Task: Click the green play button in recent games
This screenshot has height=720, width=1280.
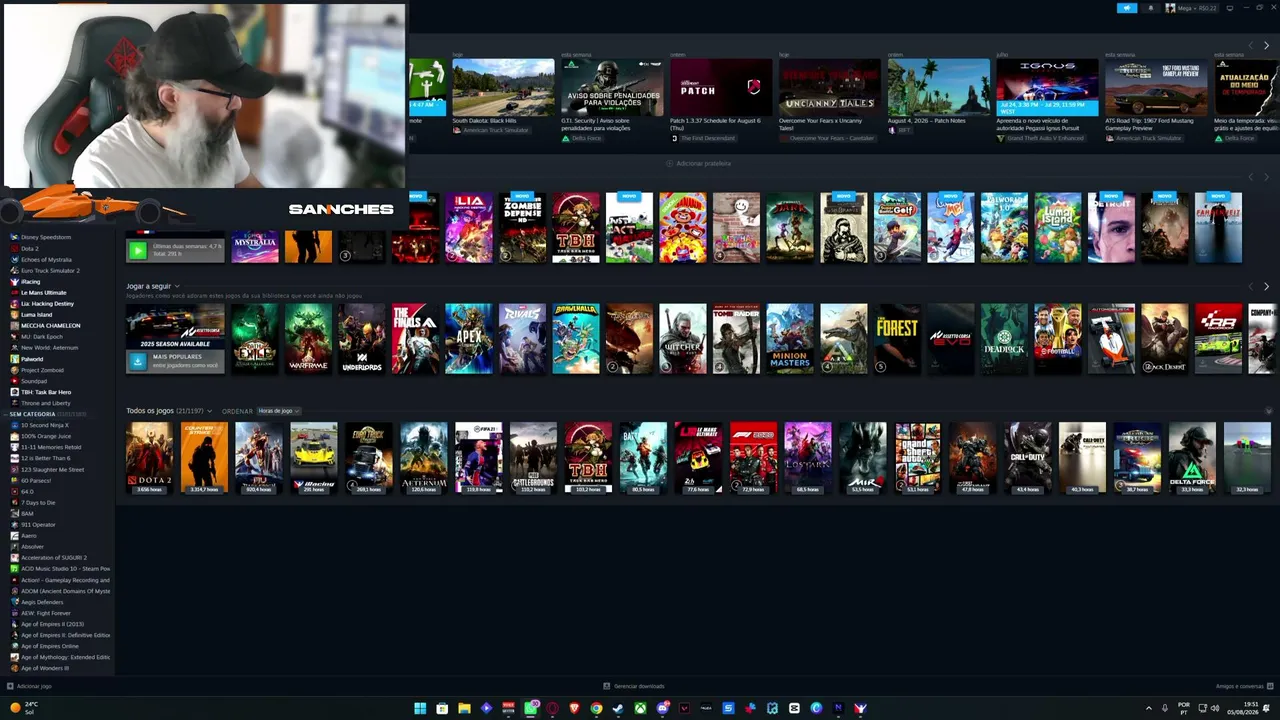Action: [x=138, y=251]
